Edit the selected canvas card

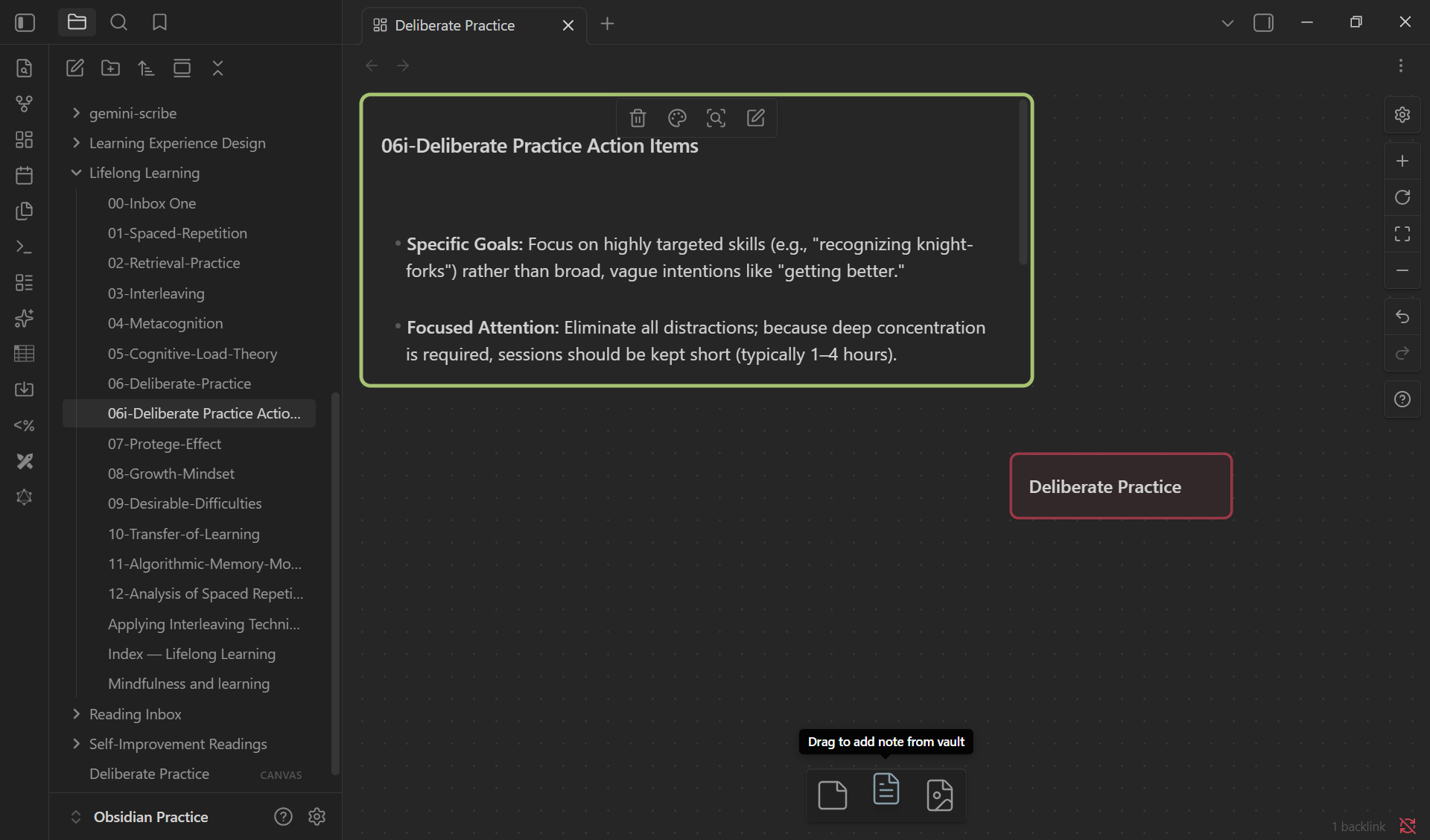tap(755, 118)
